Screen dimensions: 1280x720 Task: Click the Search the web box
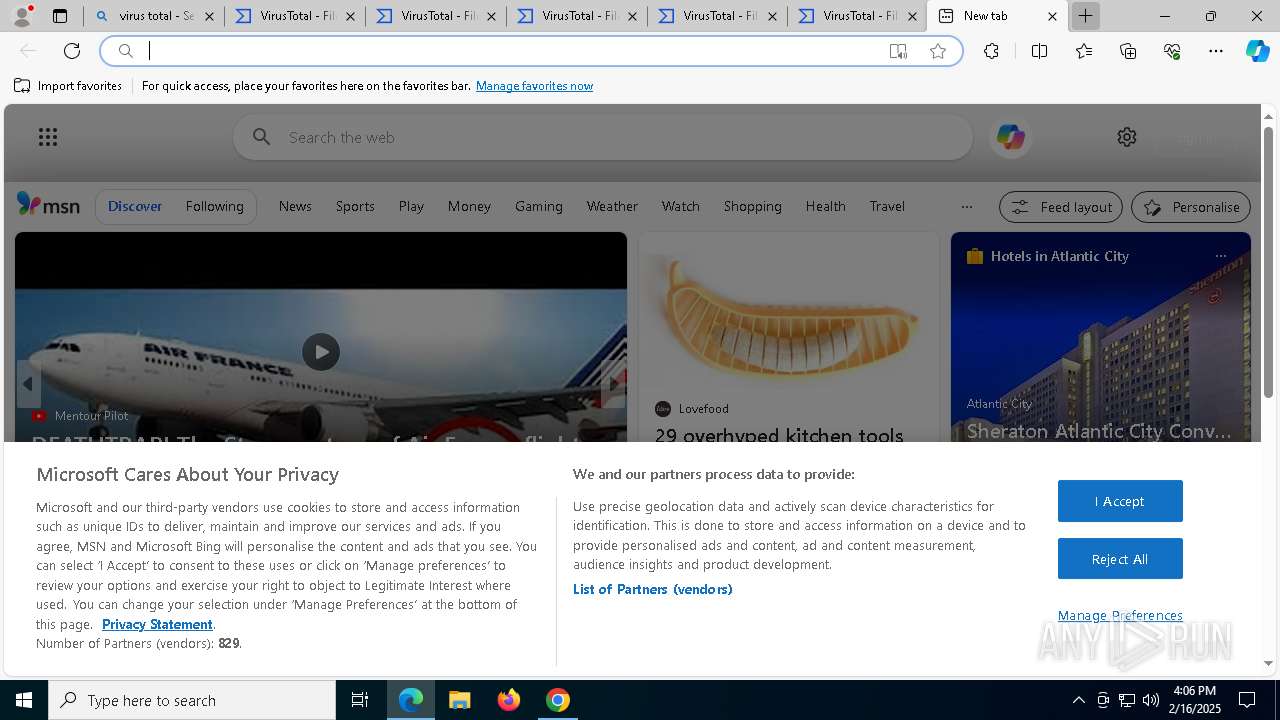pyautogui.click(x=603, y=137)
